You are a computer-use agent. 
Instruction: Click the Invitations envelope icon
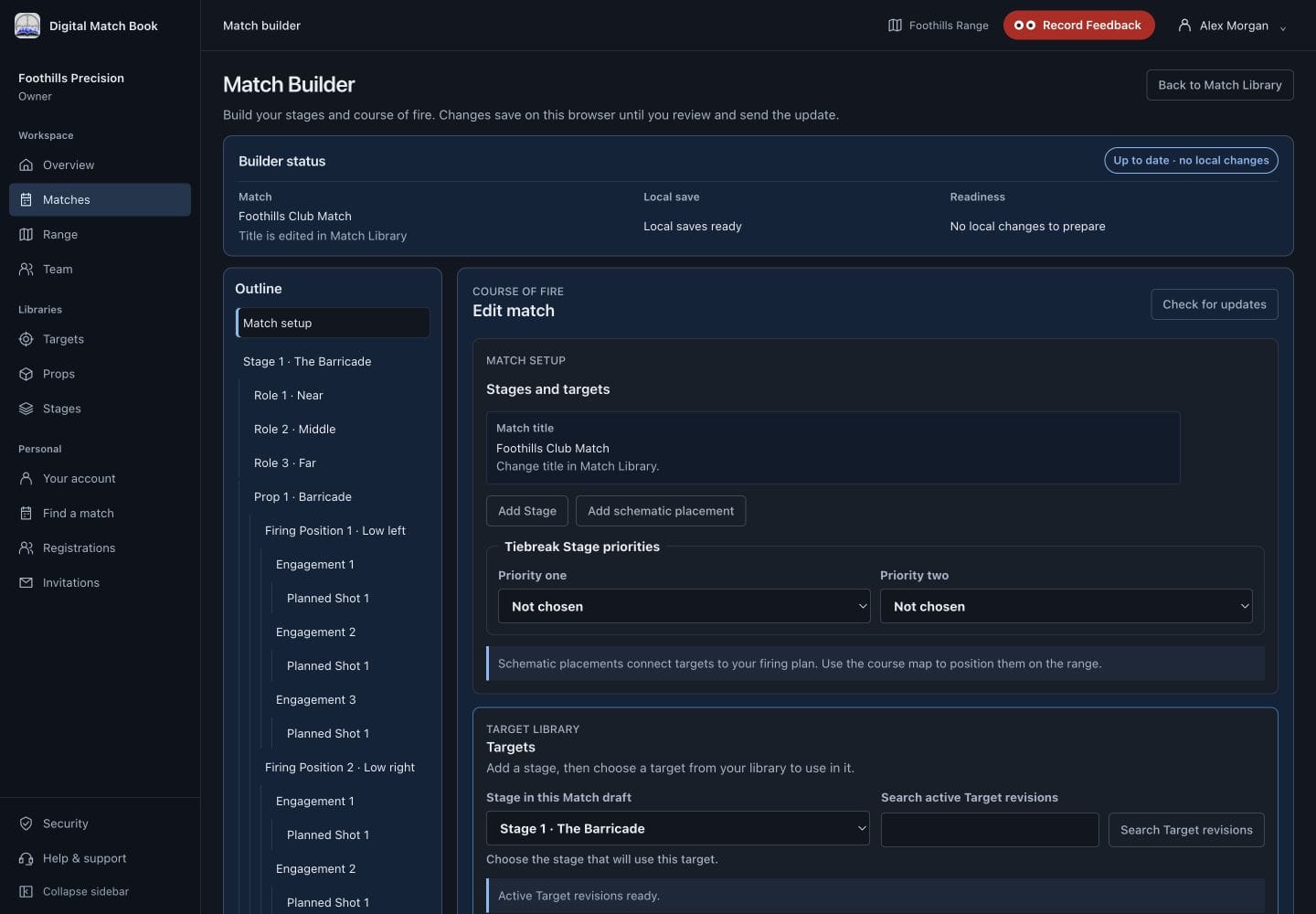[x=26, y=583]
